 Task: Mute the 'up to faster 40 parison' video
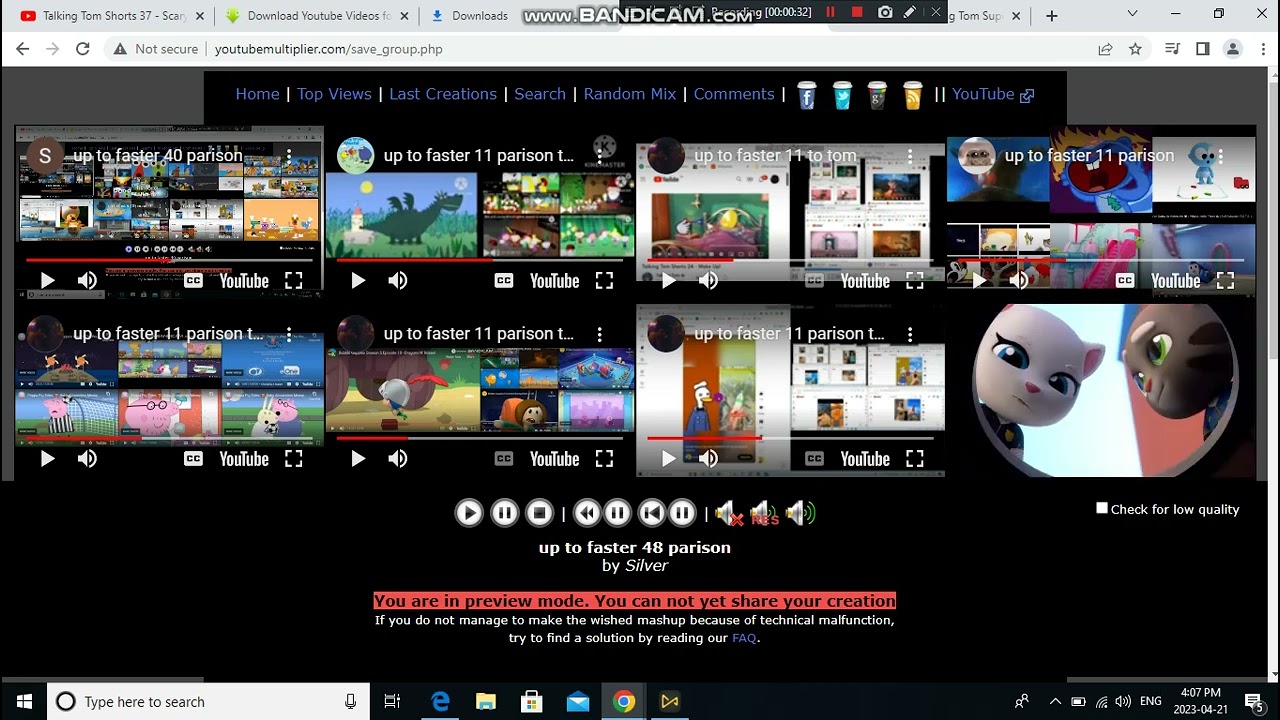[x=87, y=281]
